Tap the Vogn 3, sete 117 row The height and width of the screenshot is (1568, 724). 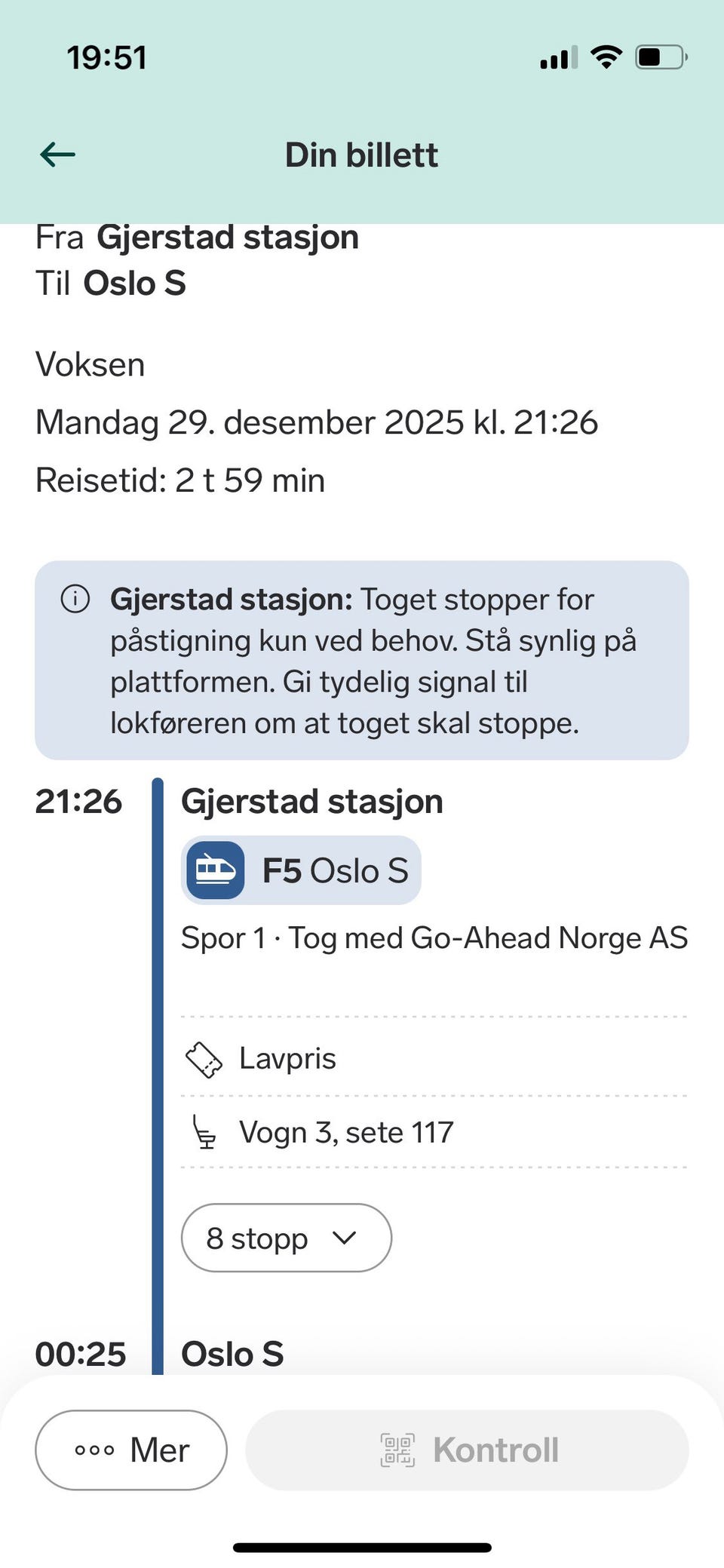[x=434, y=1132]
